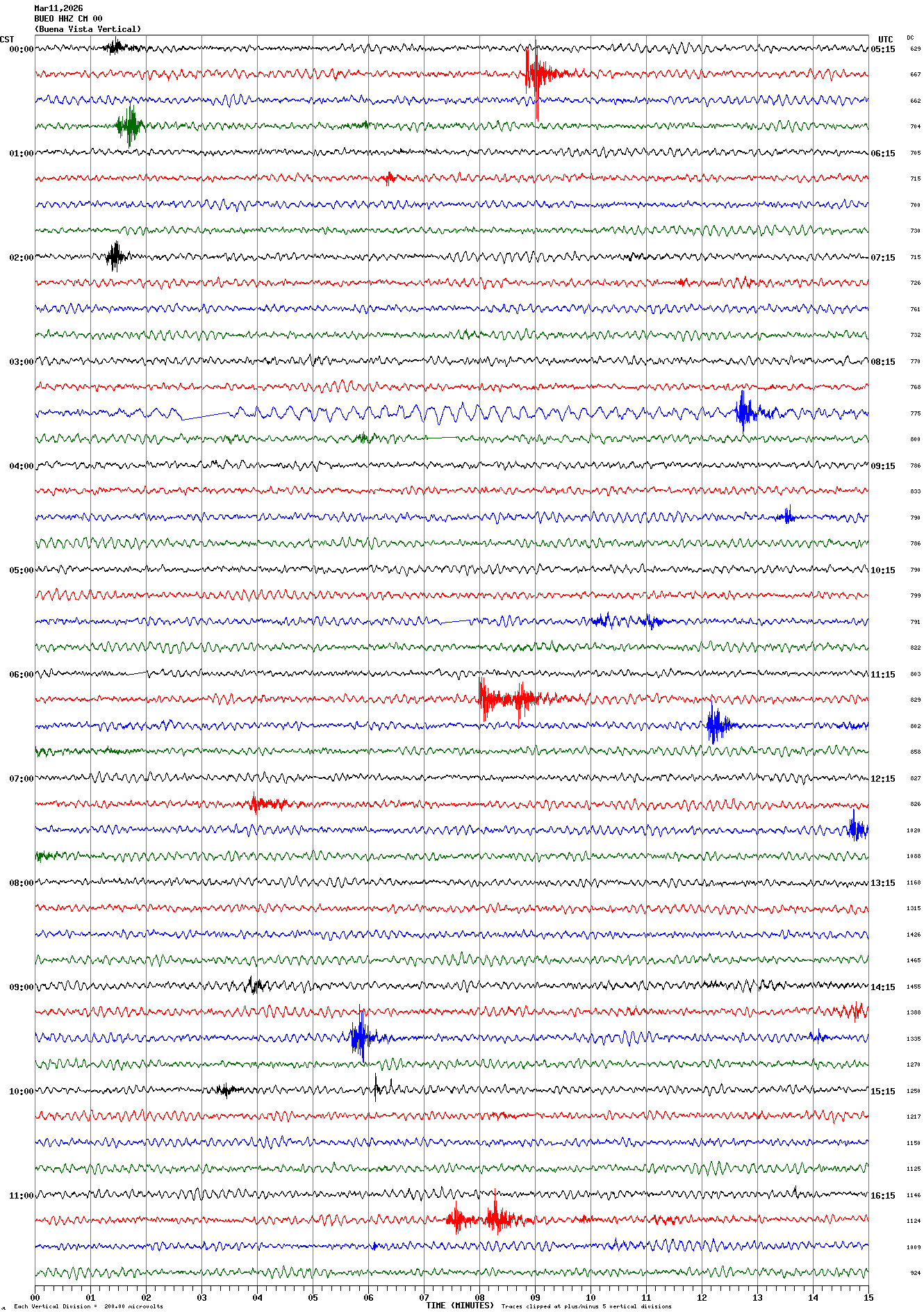Viewport: 924px width, 1316px height.
Task: Click the (Buena Vista Vertical) title text
Action: click(x=88, y=29)
